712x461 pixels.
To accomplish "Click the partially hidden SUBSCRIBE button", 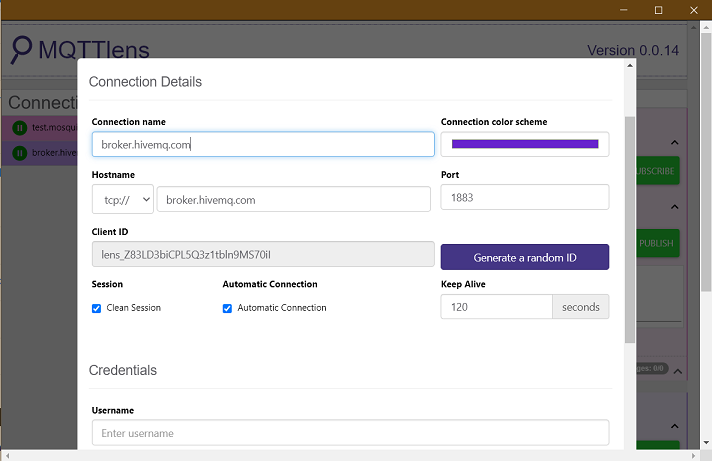I will [x=658, y=171].
